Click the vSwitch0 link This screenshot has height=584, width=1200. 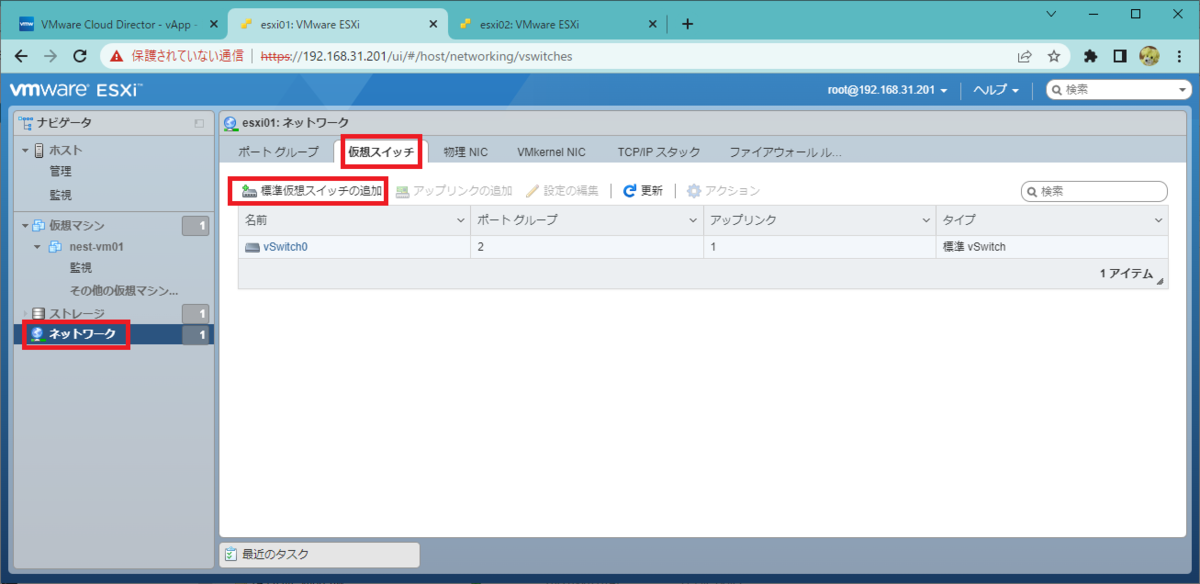click(x=285, y=247)
